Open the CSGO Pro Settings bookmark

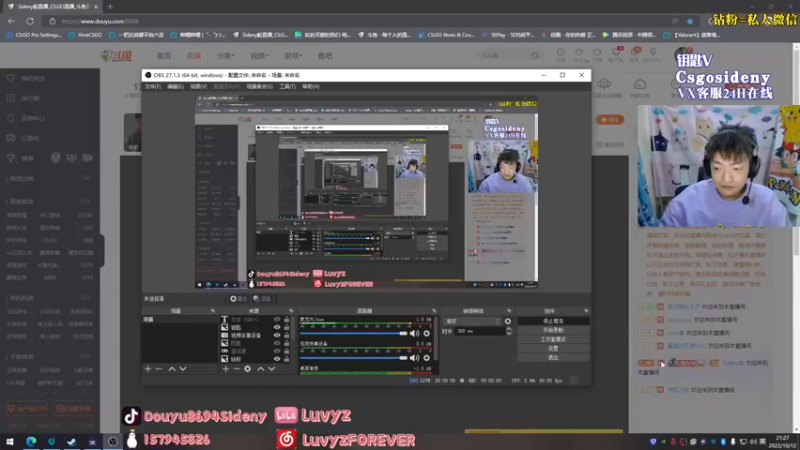click(x=34, y=35)
